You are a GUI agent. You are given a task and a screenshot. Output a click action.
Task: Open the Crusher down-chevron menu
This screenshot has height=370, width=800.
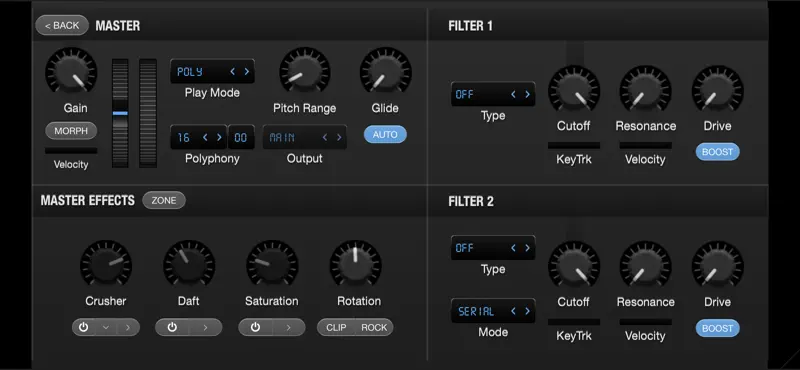point(106,328)
